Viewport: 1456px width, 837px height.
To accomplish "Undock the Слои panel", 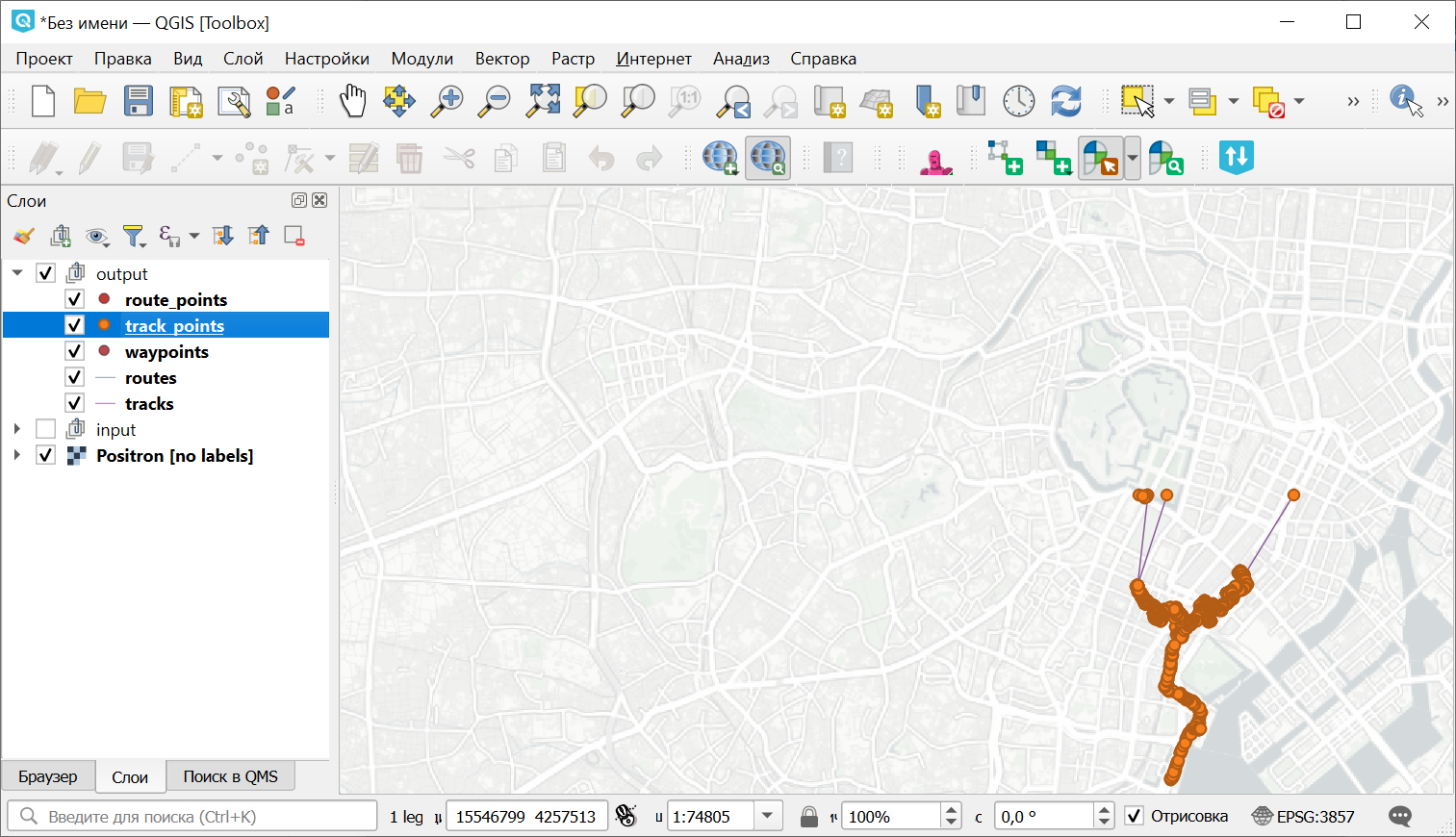I will (299, 200).
